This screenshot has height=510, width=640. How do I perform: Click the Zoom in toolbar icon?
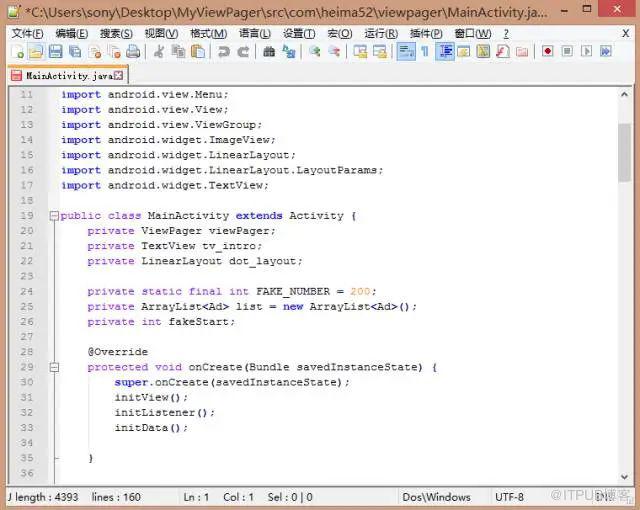click(314, 52)
